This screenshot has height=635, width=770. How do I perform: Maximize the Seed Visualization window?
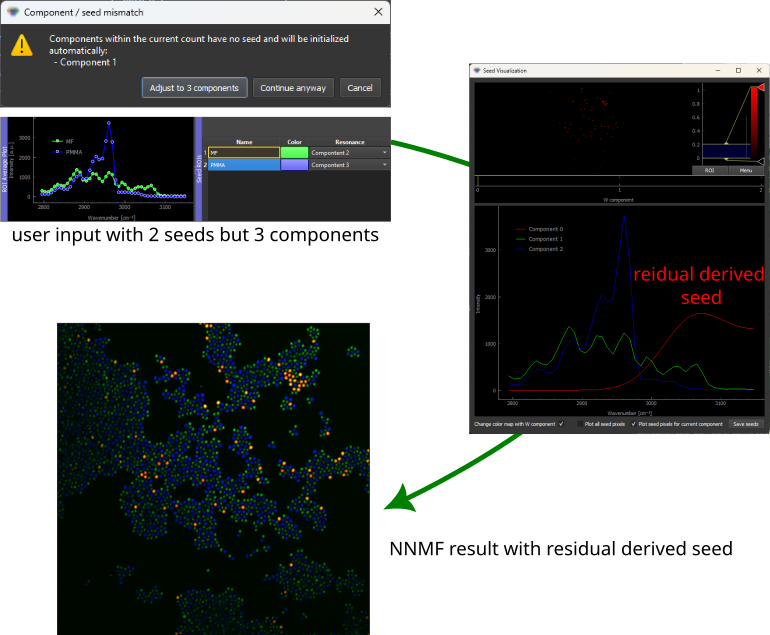[738, 70]
